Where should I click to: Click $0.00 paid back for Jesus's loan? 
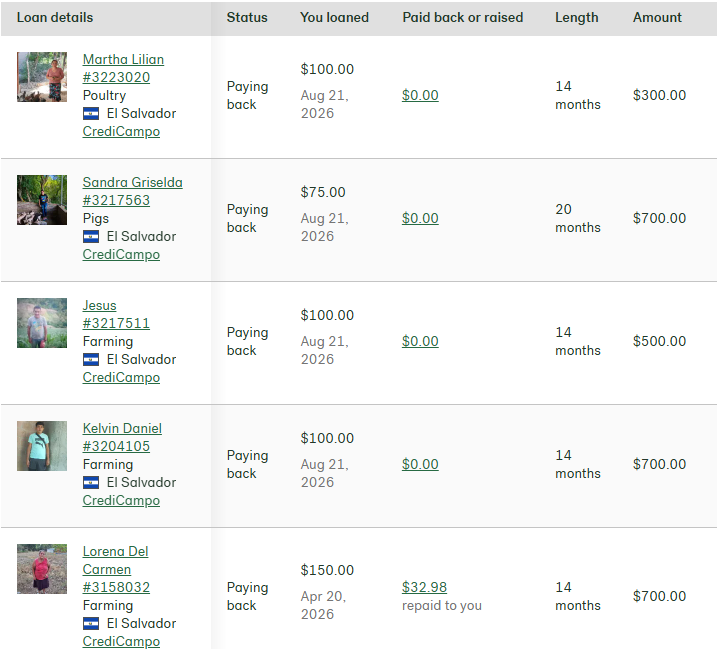[420, 341]
